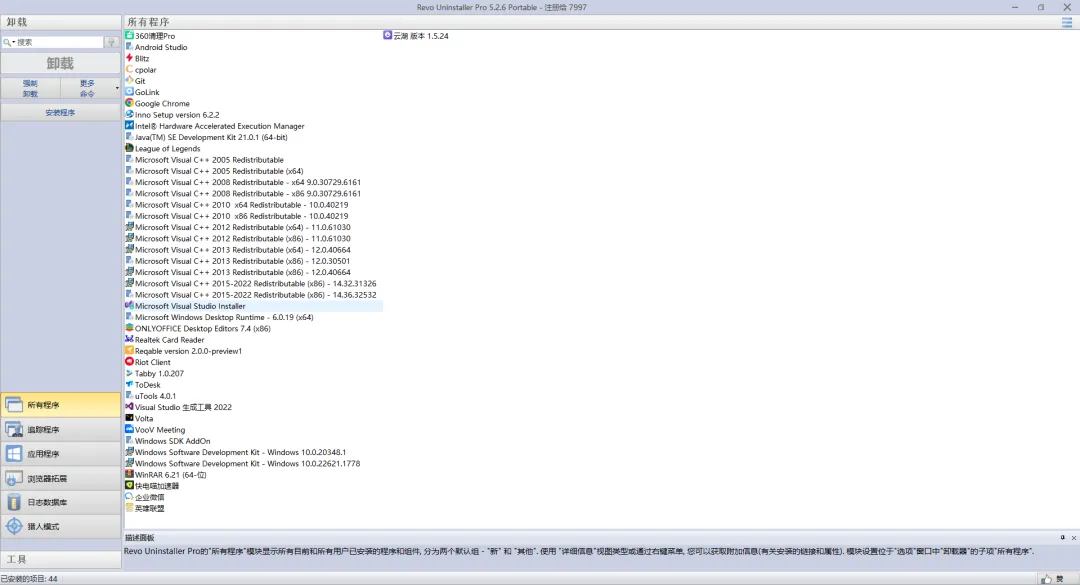Open the hamburger menu icon at top right
Viewport: 1080px width, 585px height.
coord(1067,22)
